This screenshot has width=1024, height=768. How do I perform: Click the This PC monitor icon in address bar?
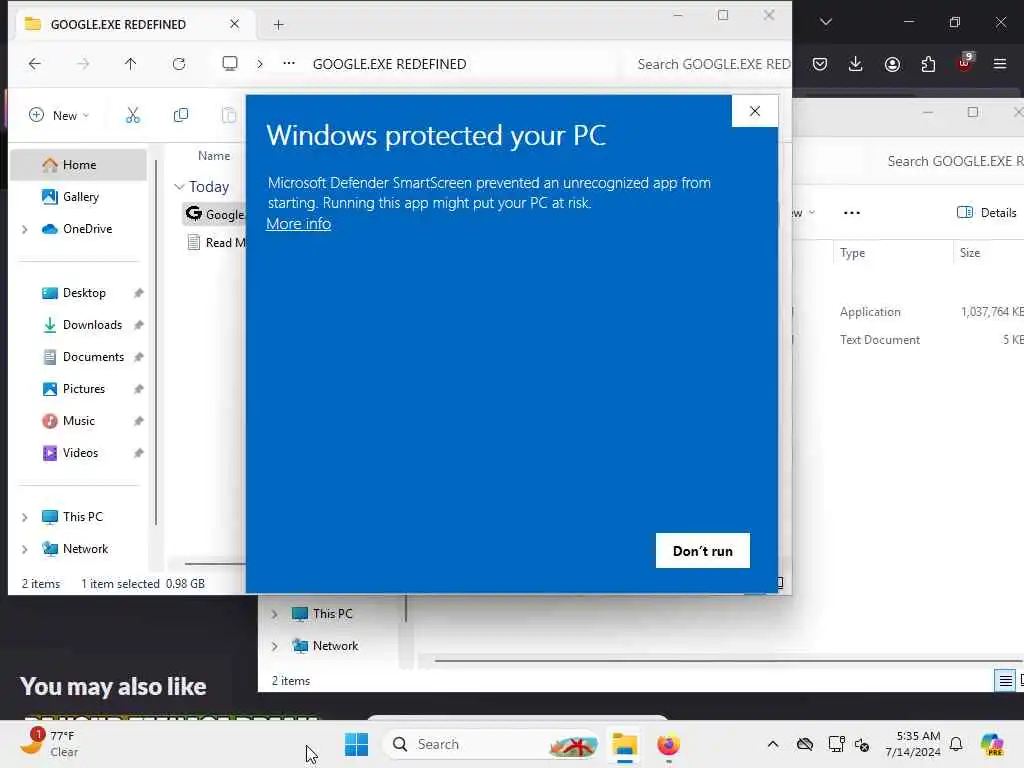click(230, 63)
